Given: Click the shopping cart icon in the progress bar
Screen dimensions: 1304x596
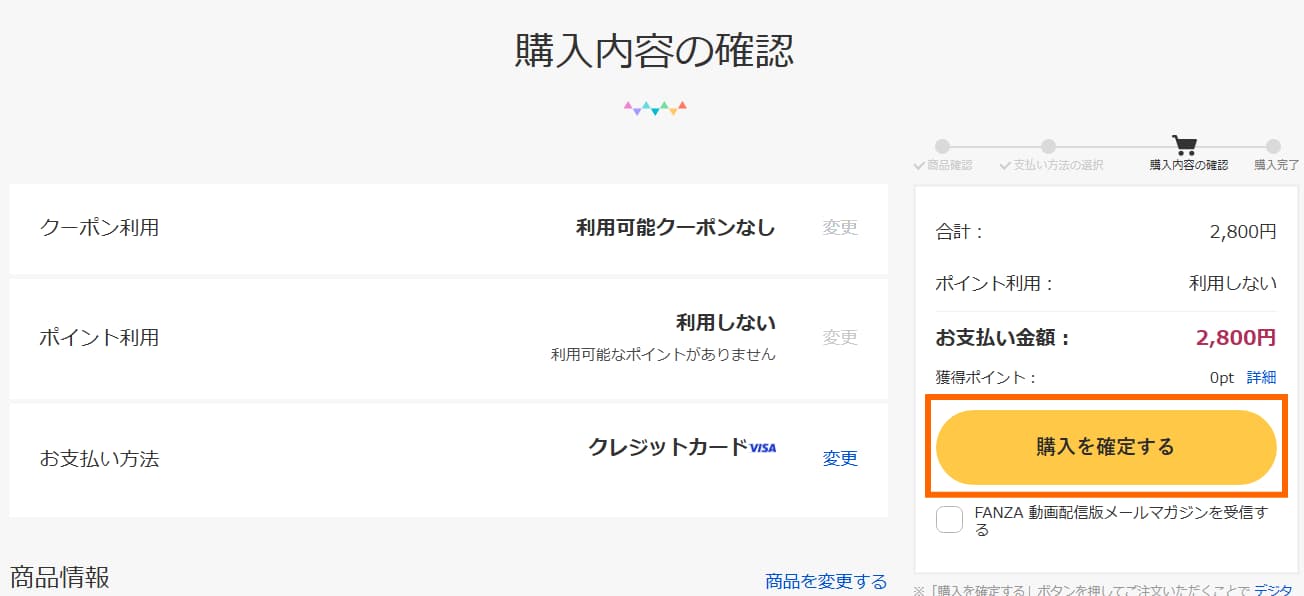Looking at the screenshot, I should 1184,146.
